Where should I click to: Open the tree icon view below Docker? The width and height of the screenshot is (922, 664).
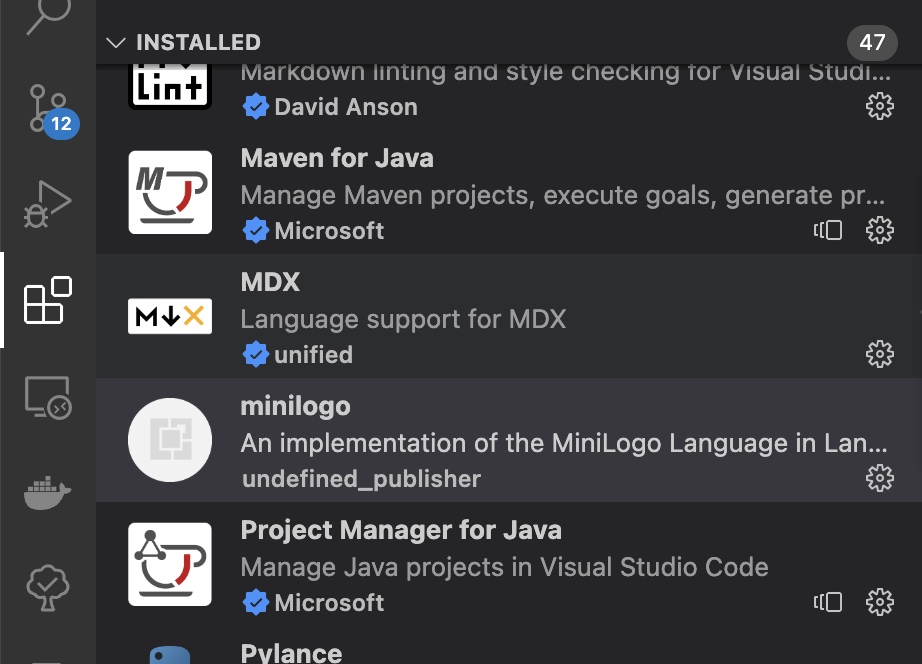tap(48, 589)
